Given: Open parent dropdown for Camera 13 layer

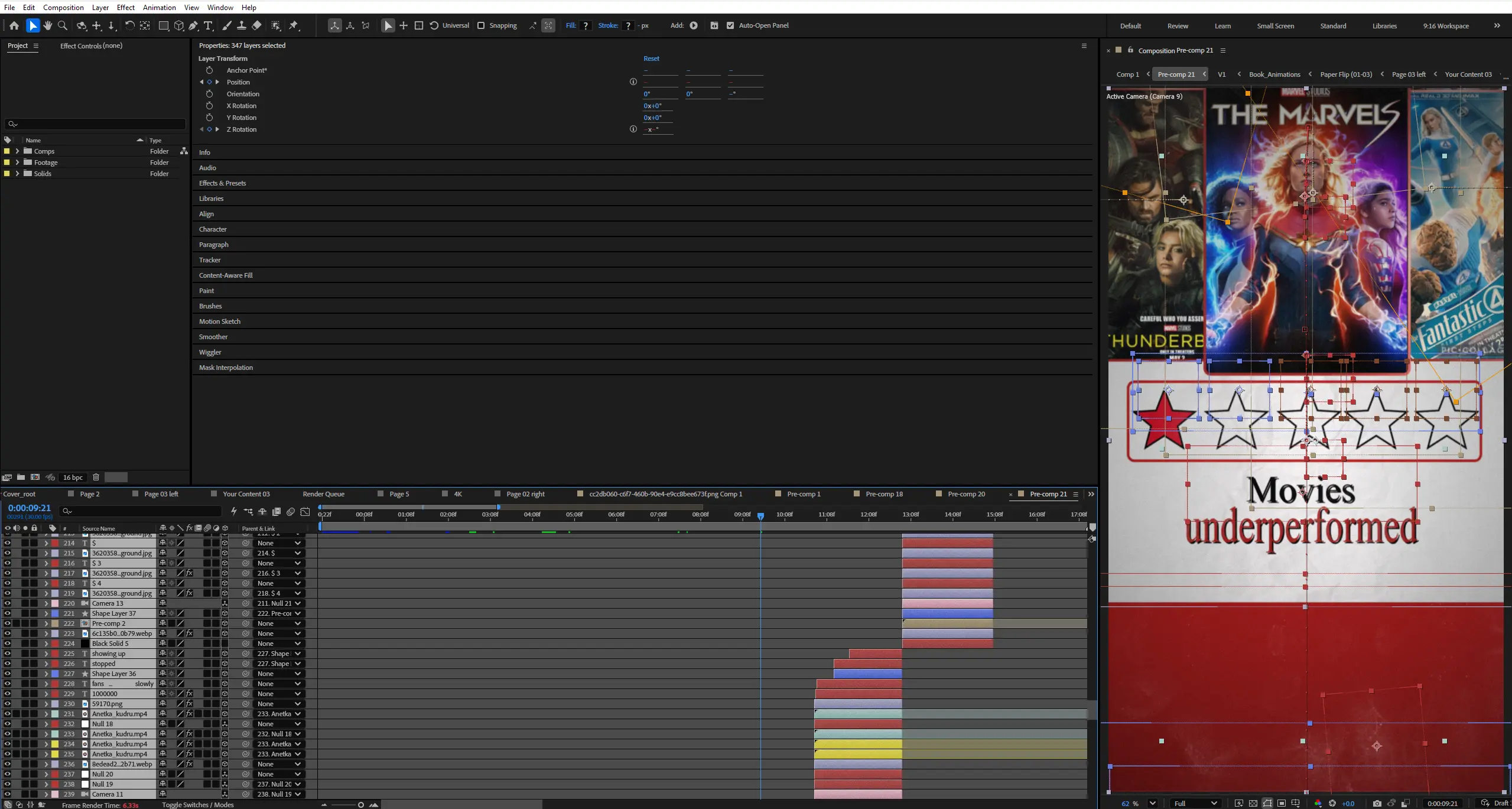Looking at the screenshot, I should [x=279, y=603].
